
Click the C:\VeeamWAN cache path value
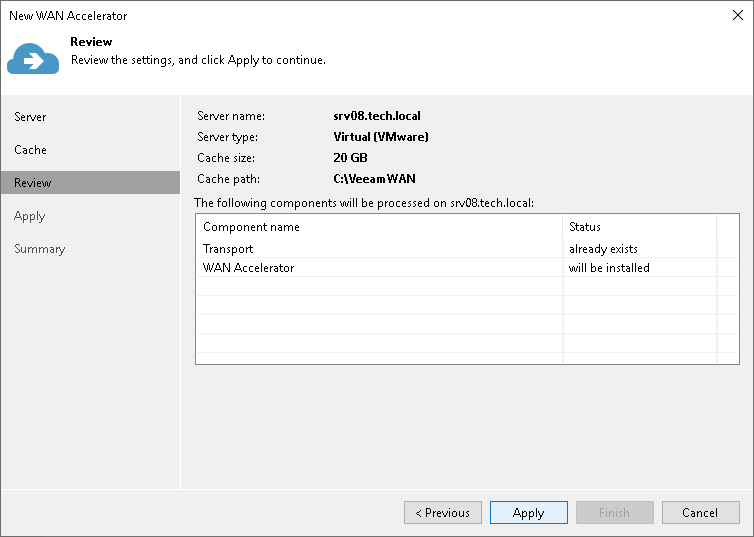374,179
